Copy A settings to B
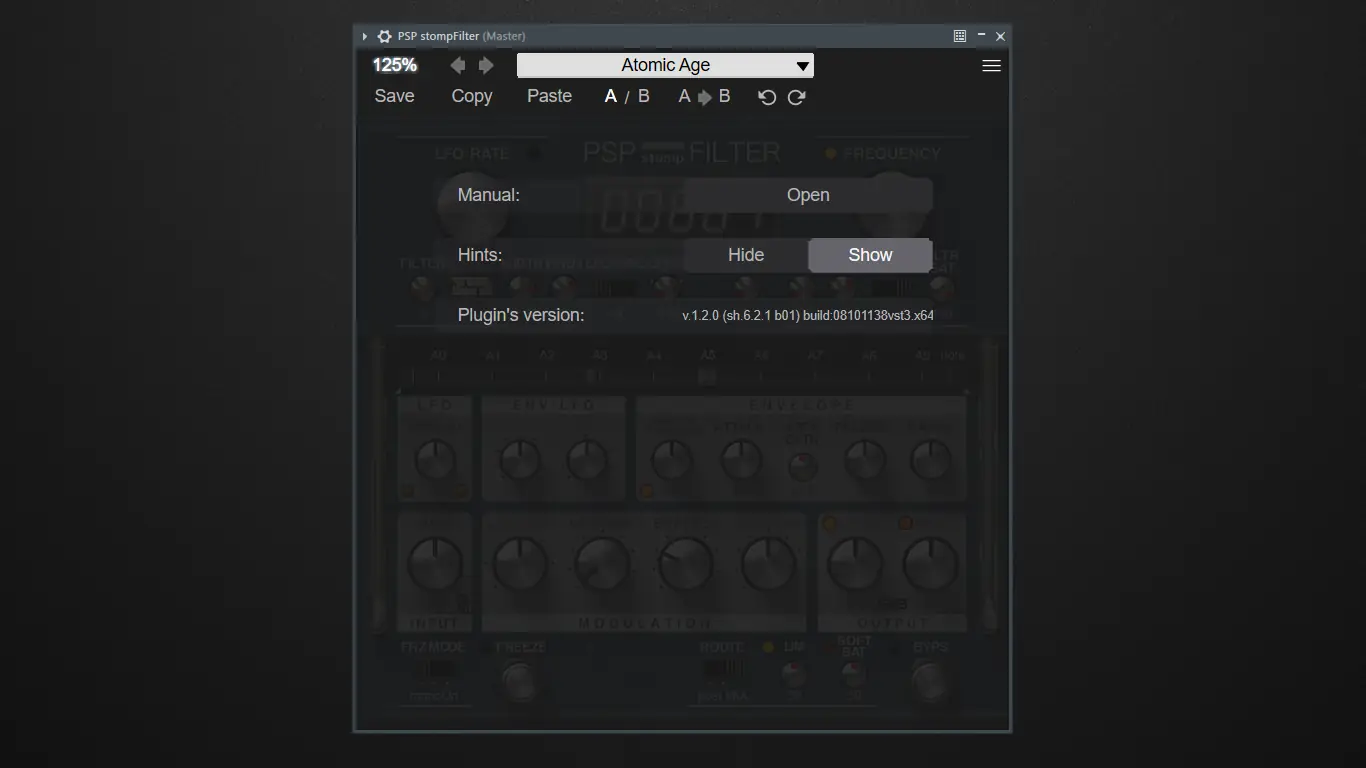 coord(704,96)
